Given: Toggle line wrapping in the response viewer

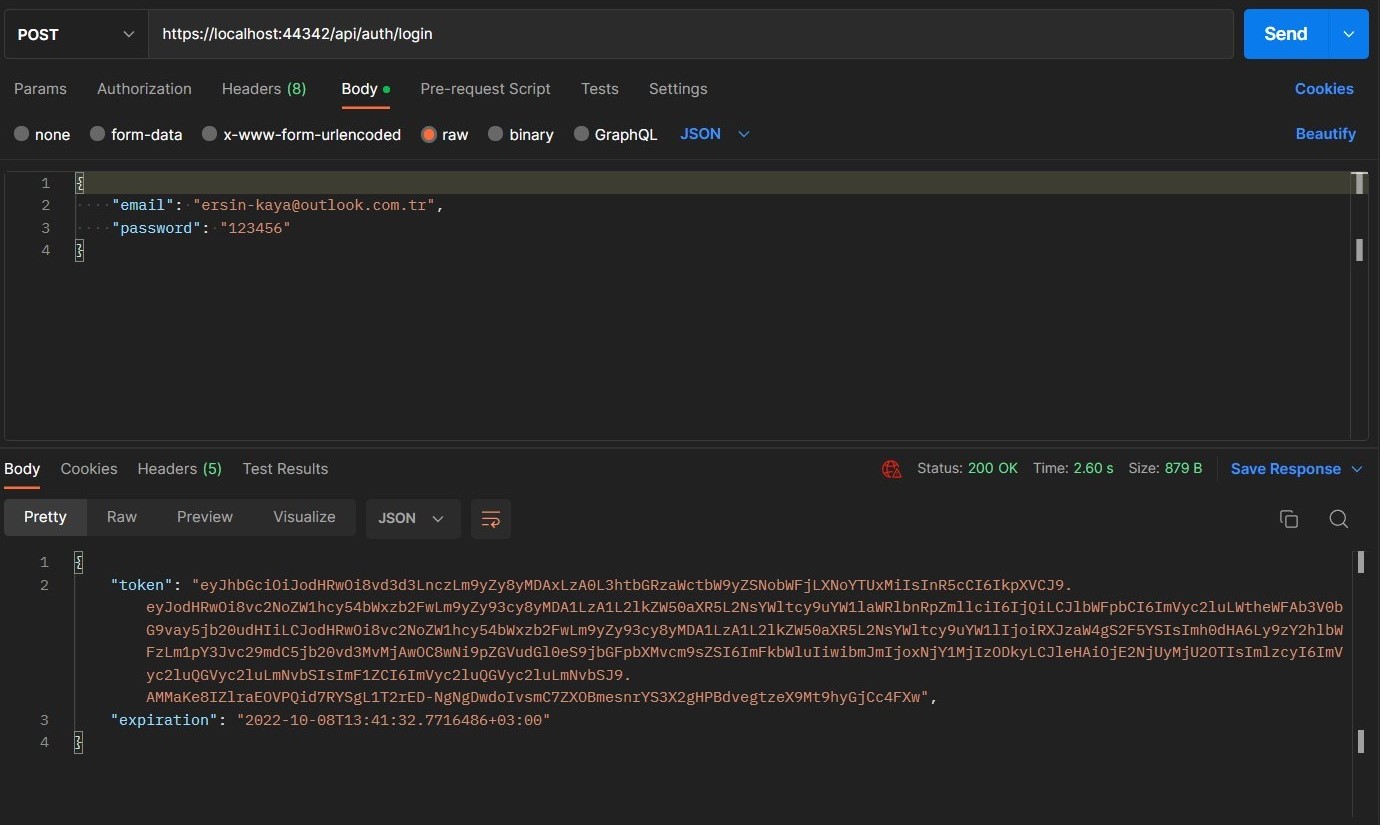Looking at the screenshot, I should (x=490, y=518).
